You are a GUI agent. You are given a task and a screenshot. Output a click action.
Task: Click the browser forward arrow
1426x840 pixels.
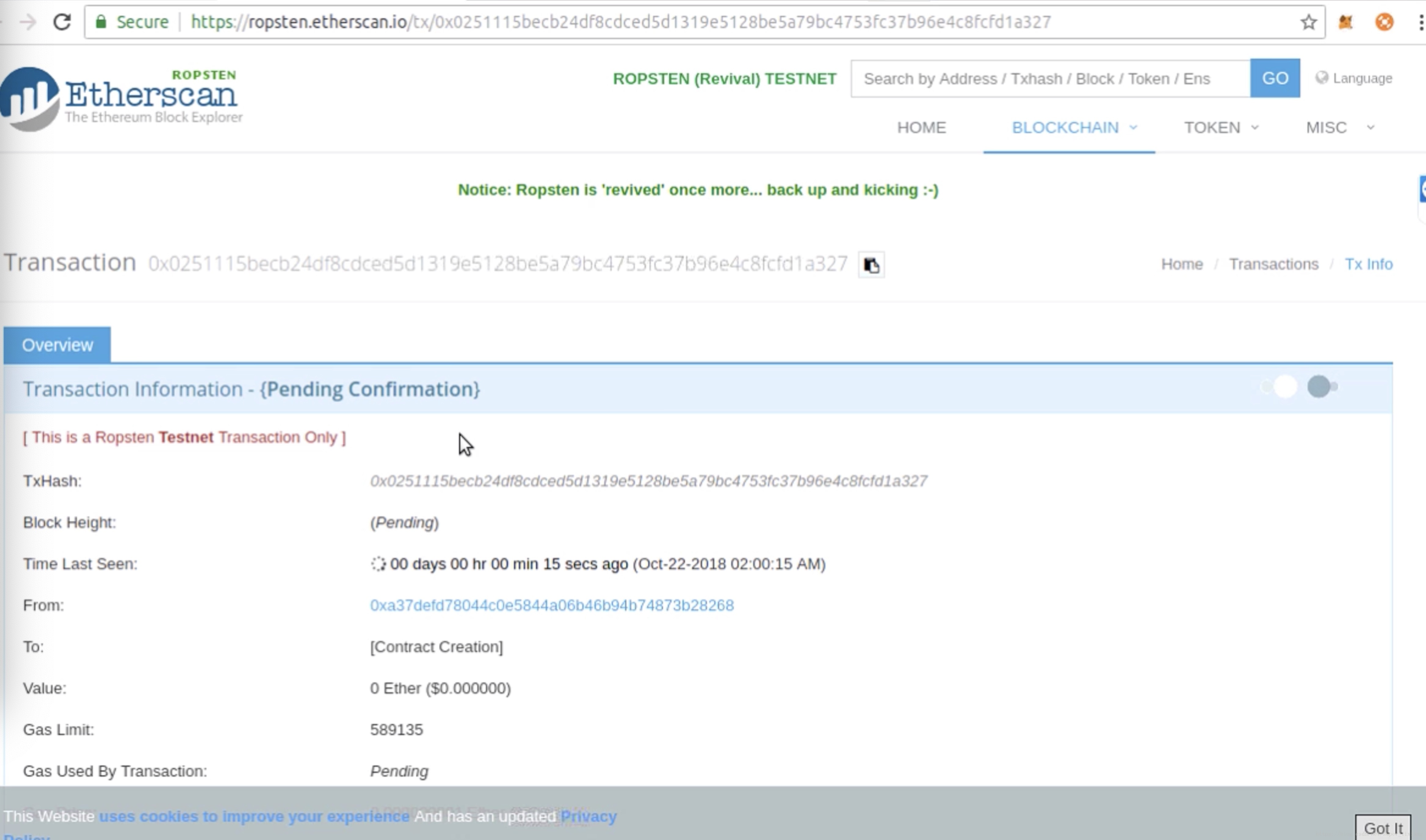[28, 22]
